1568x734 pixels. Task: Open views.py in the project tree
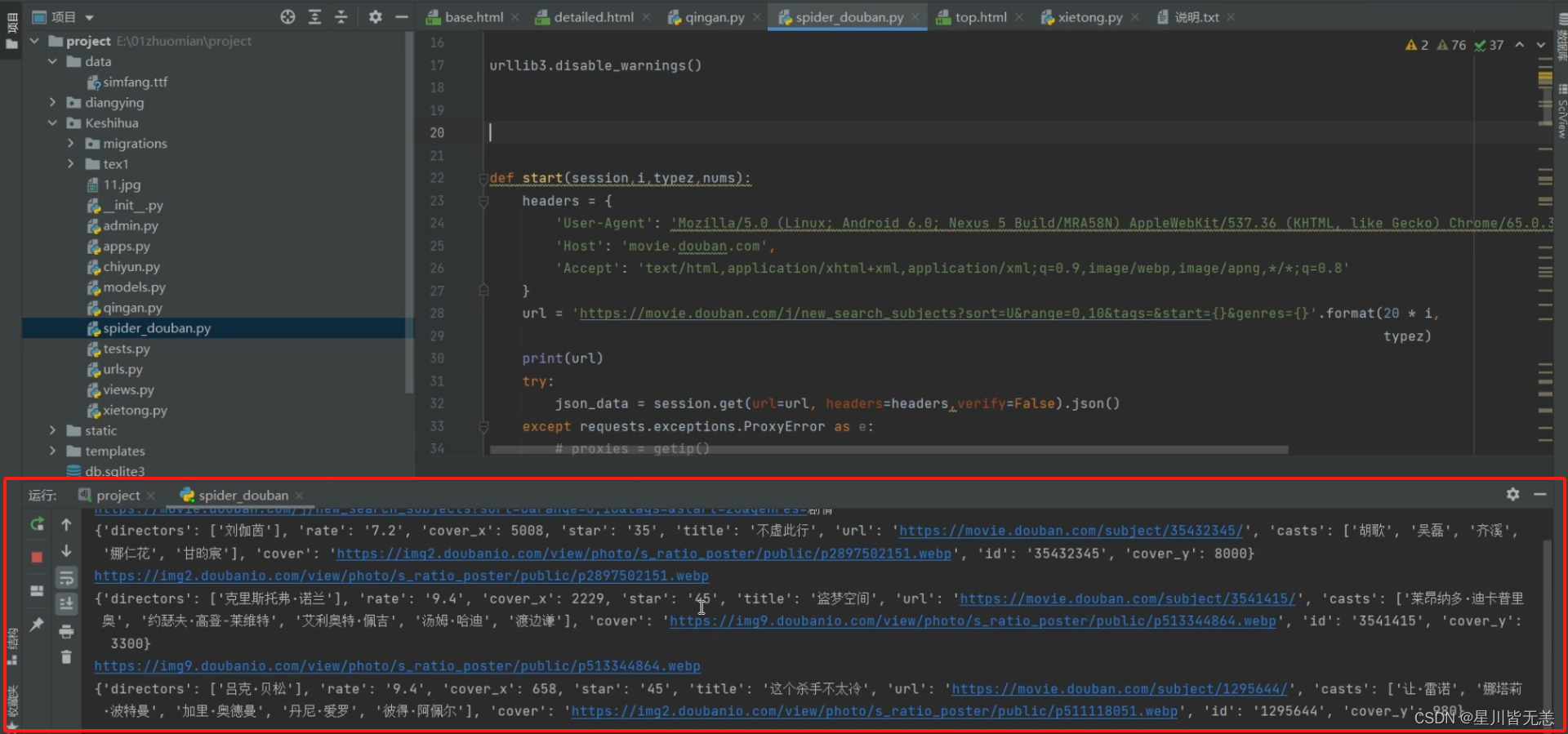point(128,390)
